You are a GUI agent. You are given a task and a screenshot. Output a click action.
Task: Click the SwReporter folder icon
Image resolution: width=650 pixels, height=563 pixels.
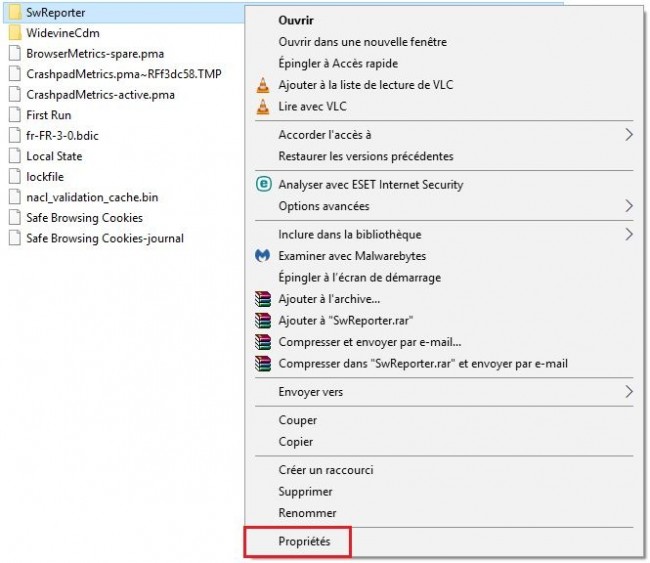[x=15, y=12]
